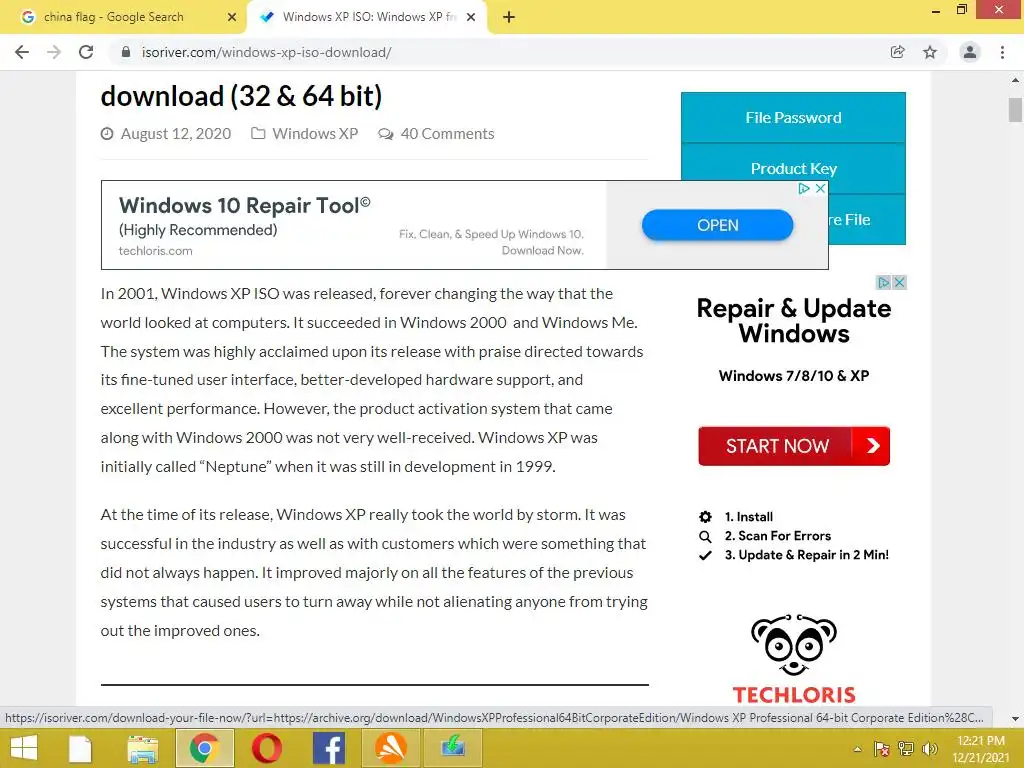The width and height of the screenshot is (1024, 768).
Task: Close the Windows XP ISO tab
Action: click(471, 17)
